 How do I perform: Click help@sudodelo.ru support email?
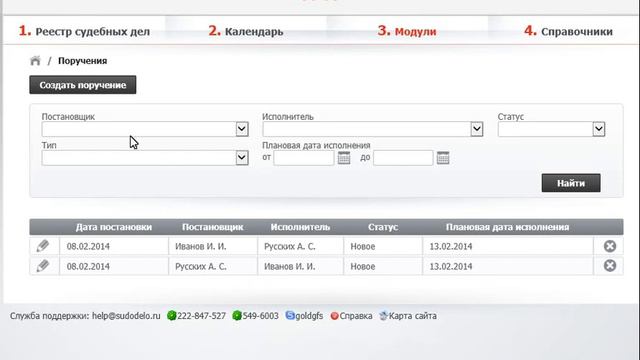pyautogui.click(x=126, y=316)
